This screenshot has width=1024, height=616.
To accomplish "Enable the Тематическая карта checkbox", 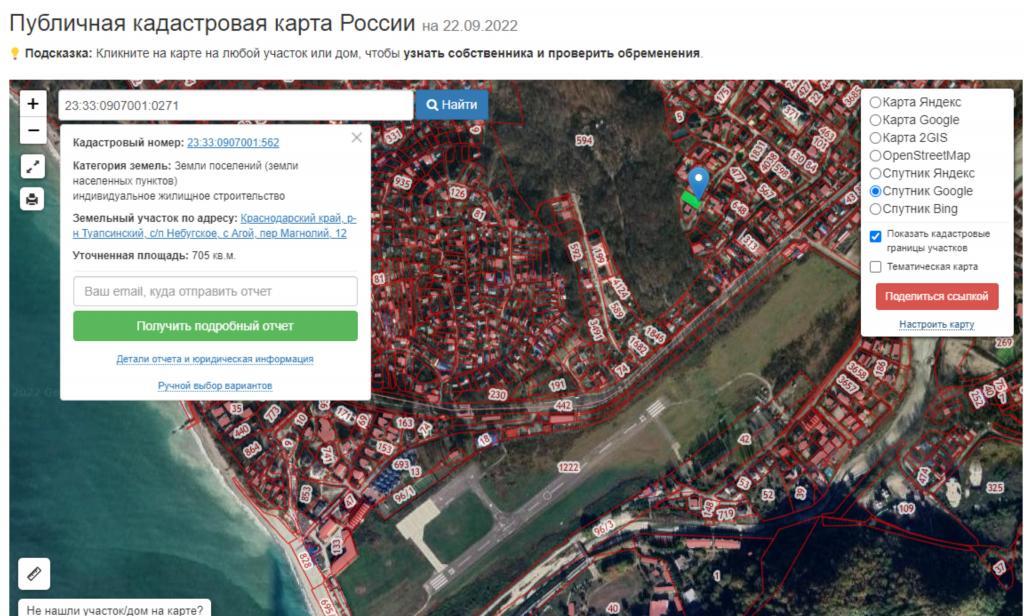I will tap(876, 267).
